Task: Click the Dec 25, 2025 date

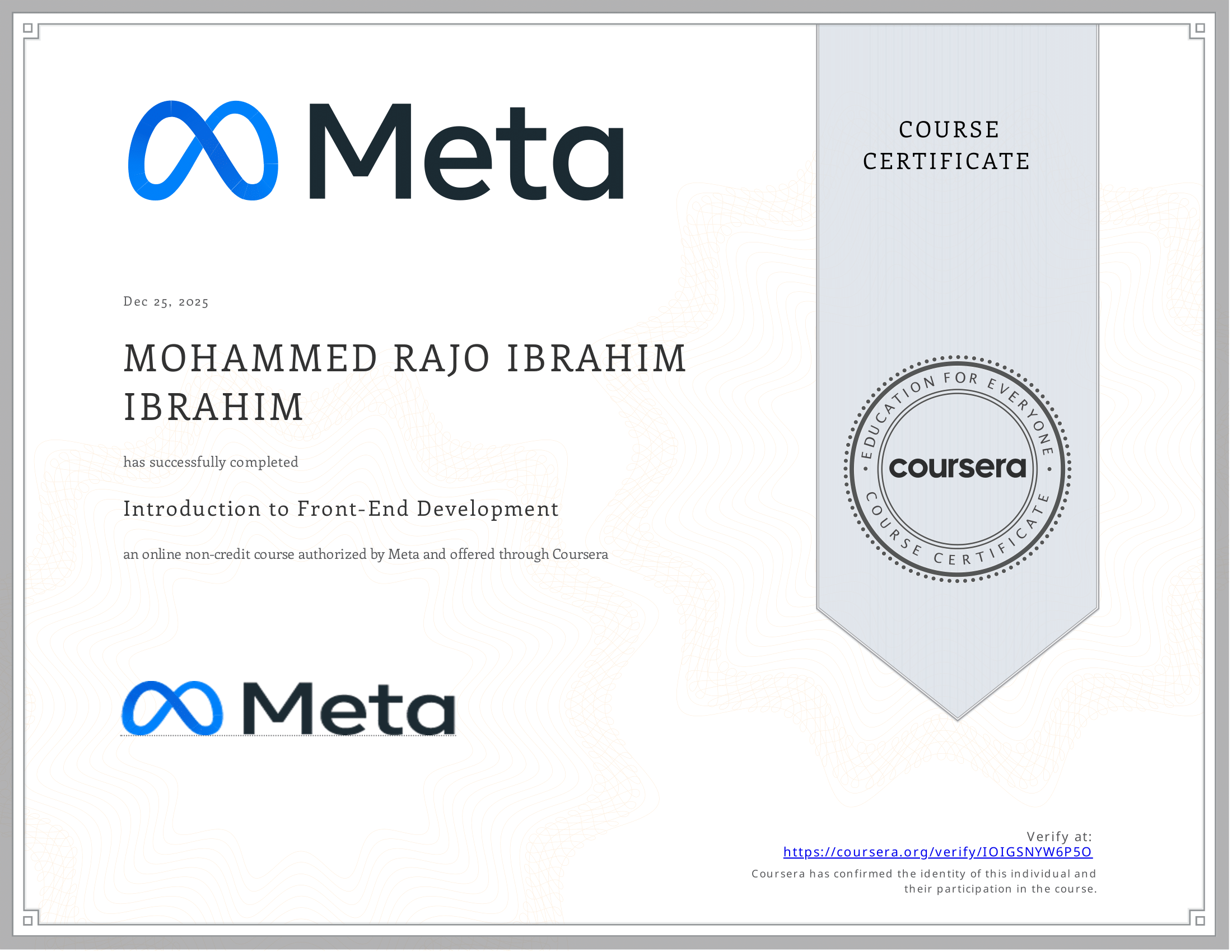Action: tap(166, 302)
